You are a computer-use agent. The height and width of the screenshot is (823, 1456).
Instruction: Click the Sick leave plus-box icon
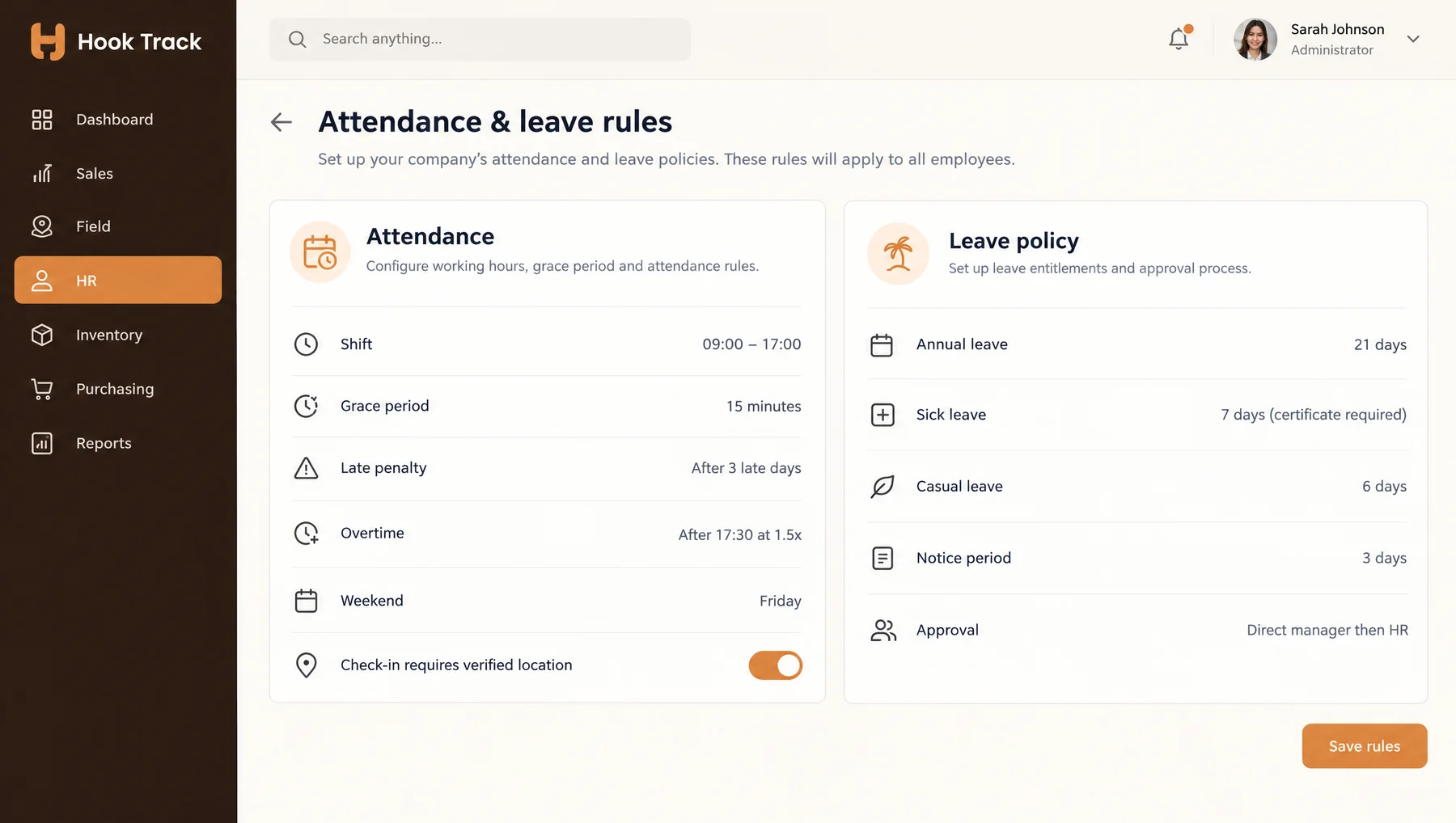point(882,415)
